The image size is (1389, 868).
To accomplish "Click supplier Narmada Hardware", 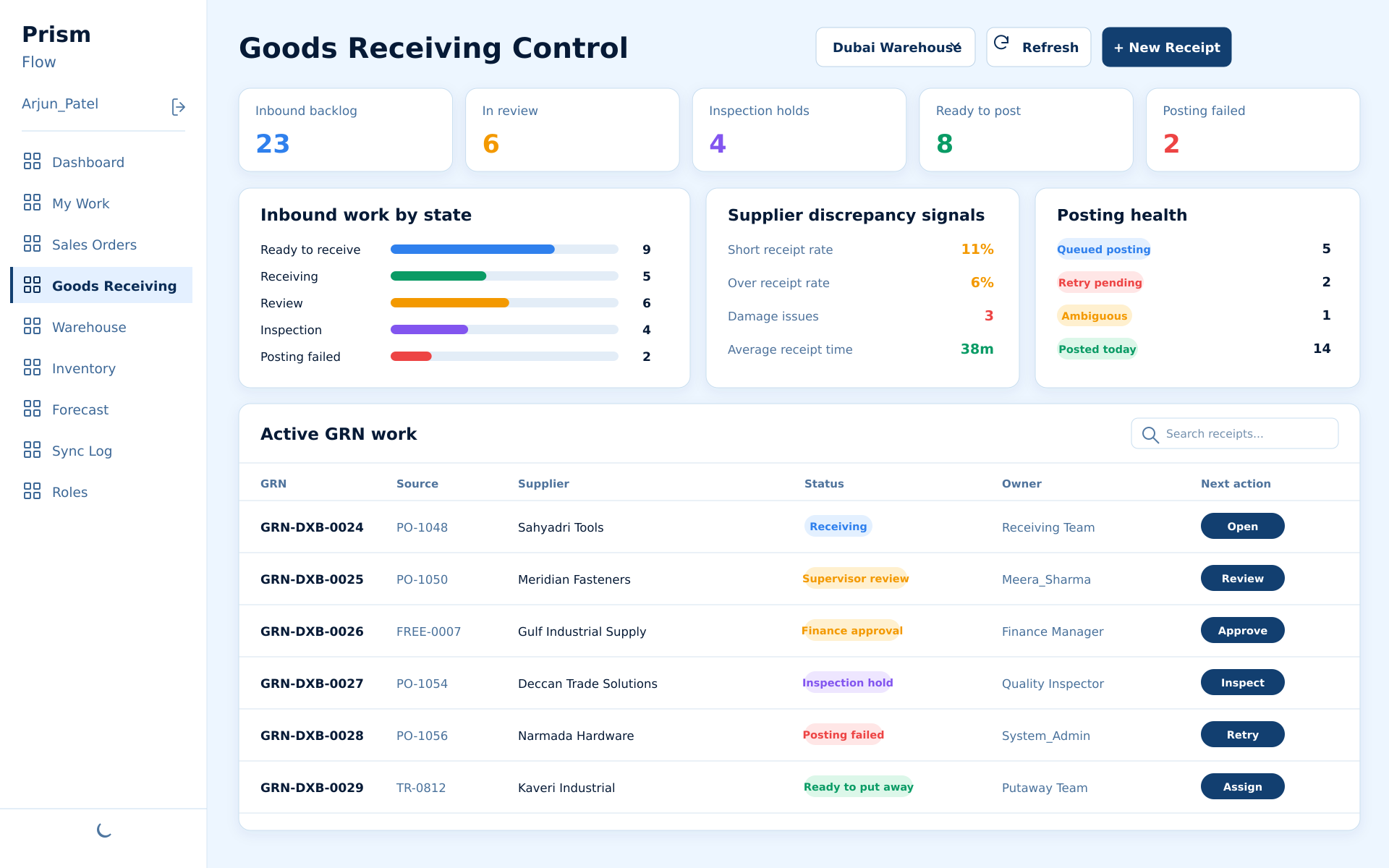I will pos(576,736).
